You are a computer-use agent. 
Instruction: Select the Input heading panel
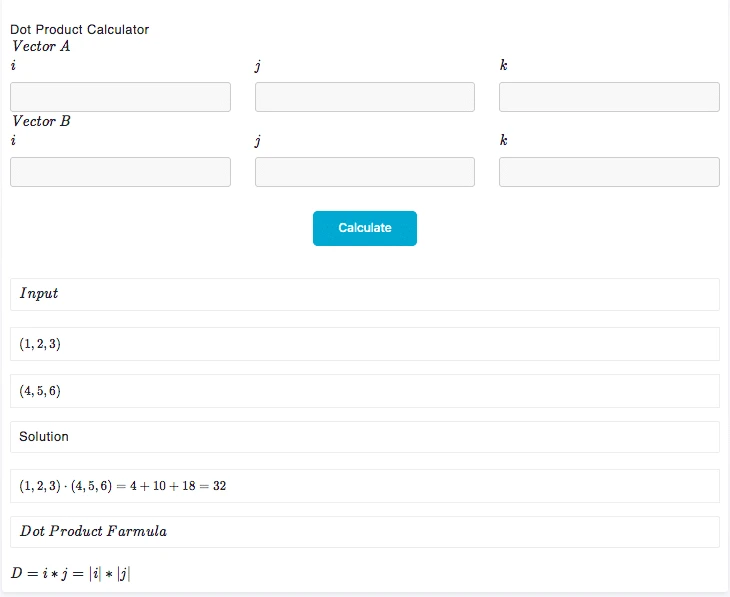point(365,294)
